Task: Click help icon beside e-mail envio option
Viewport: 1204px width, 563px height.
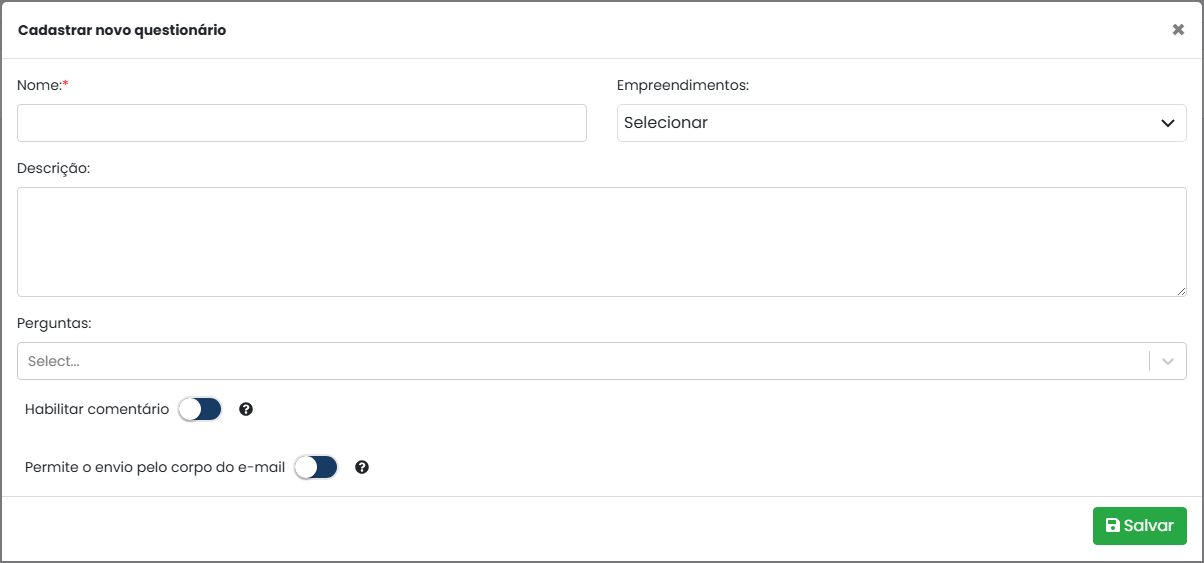Action: [x=362, y=467]
